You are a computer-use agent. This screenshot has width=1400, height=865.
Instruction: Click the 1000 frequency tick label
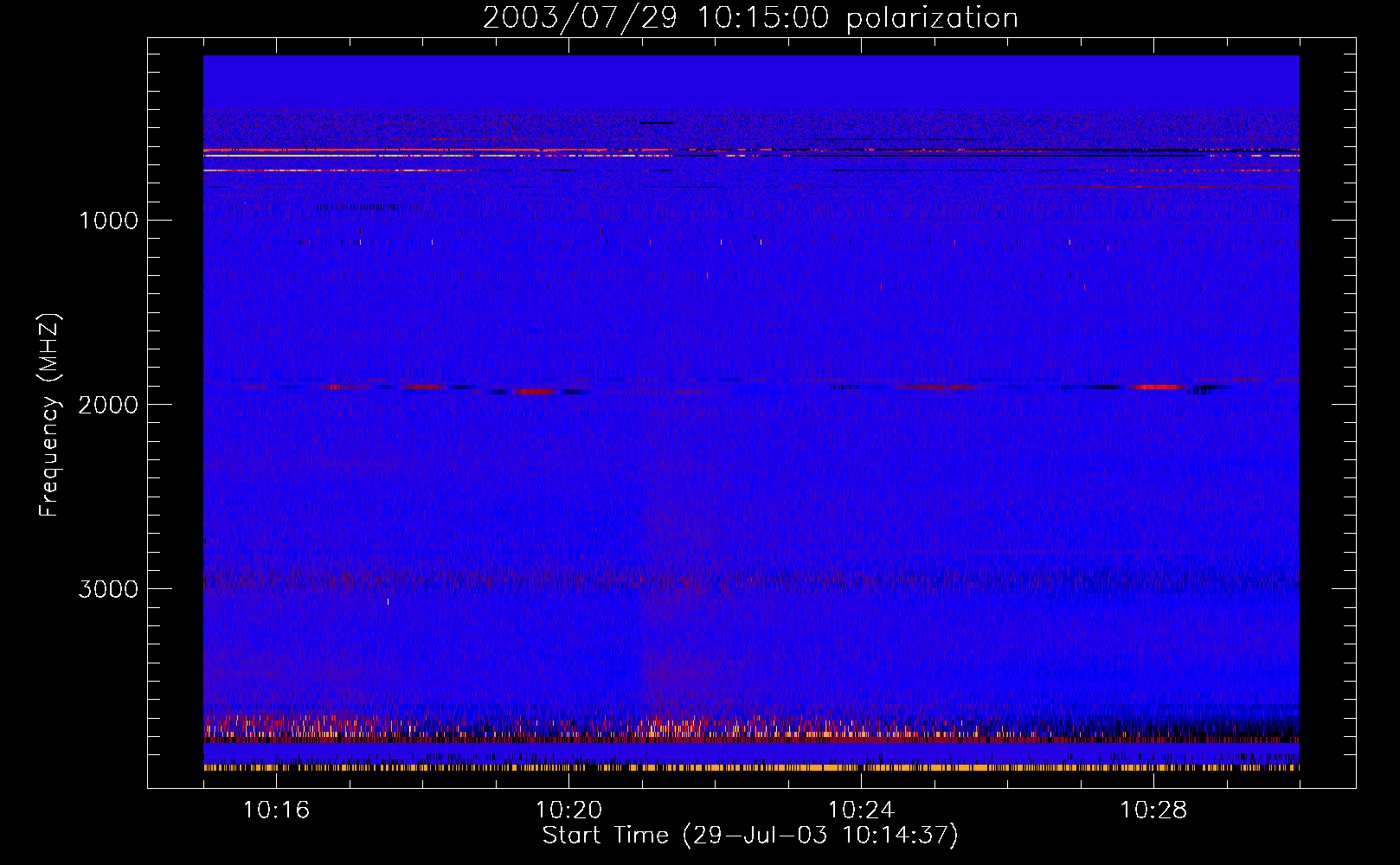tap(108, 221)
